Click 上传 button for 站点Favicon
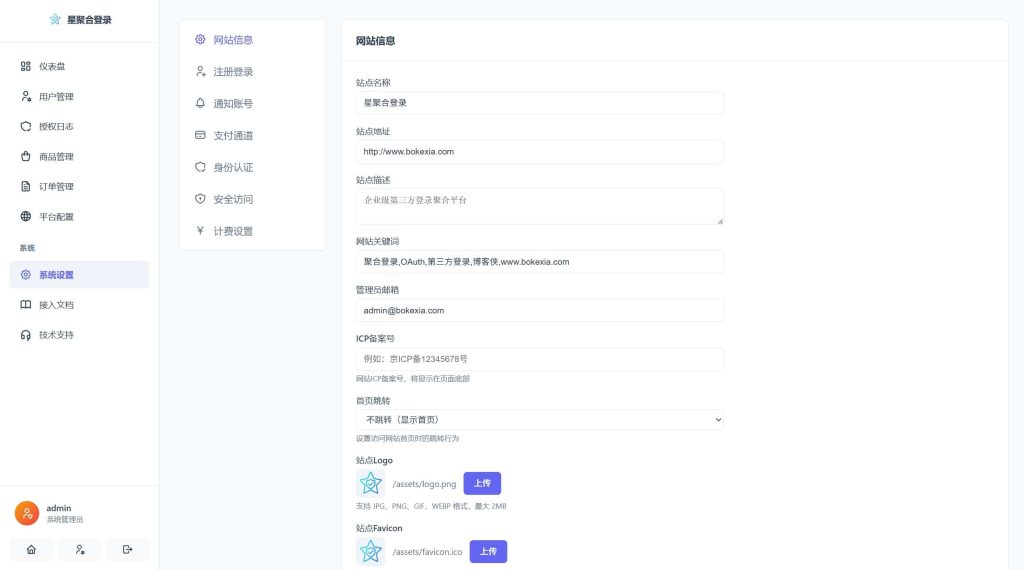The height and width of the screenshot is (570, 1024). tap(488, 551)
